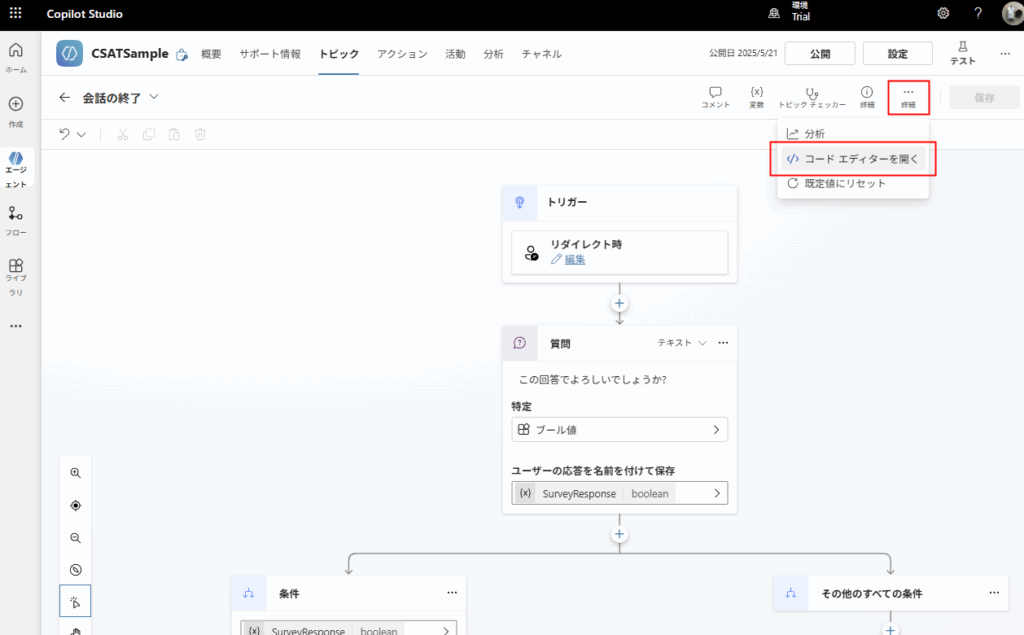Click the undo arrow icon
The height and width of the screenshot is (635, 1024).
coord(65,134)
